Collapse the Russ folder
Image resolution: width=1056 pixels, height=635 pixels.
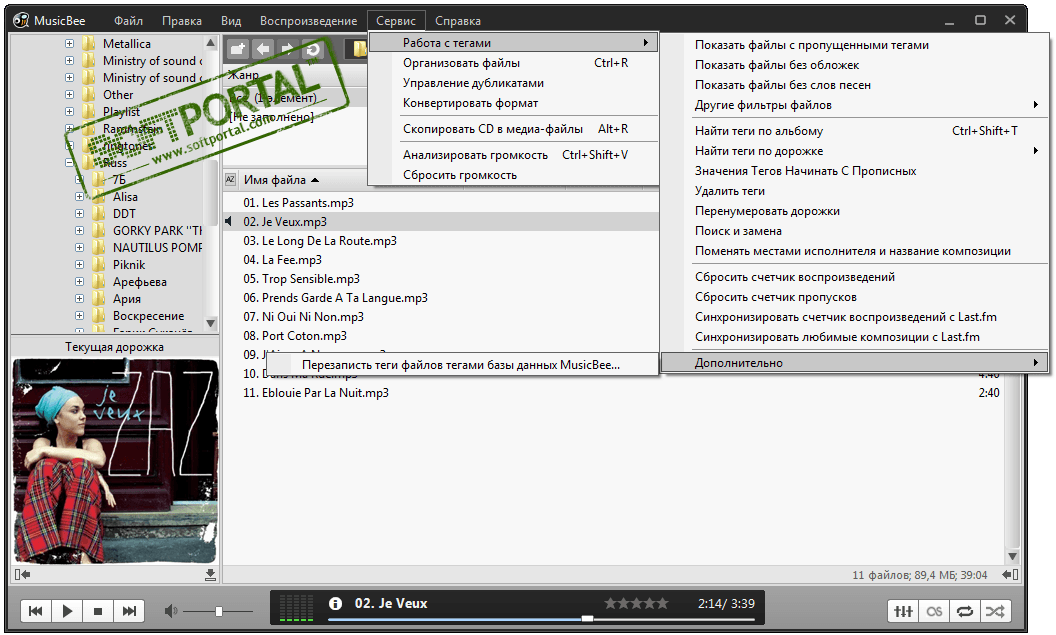[x=69, y=162]
